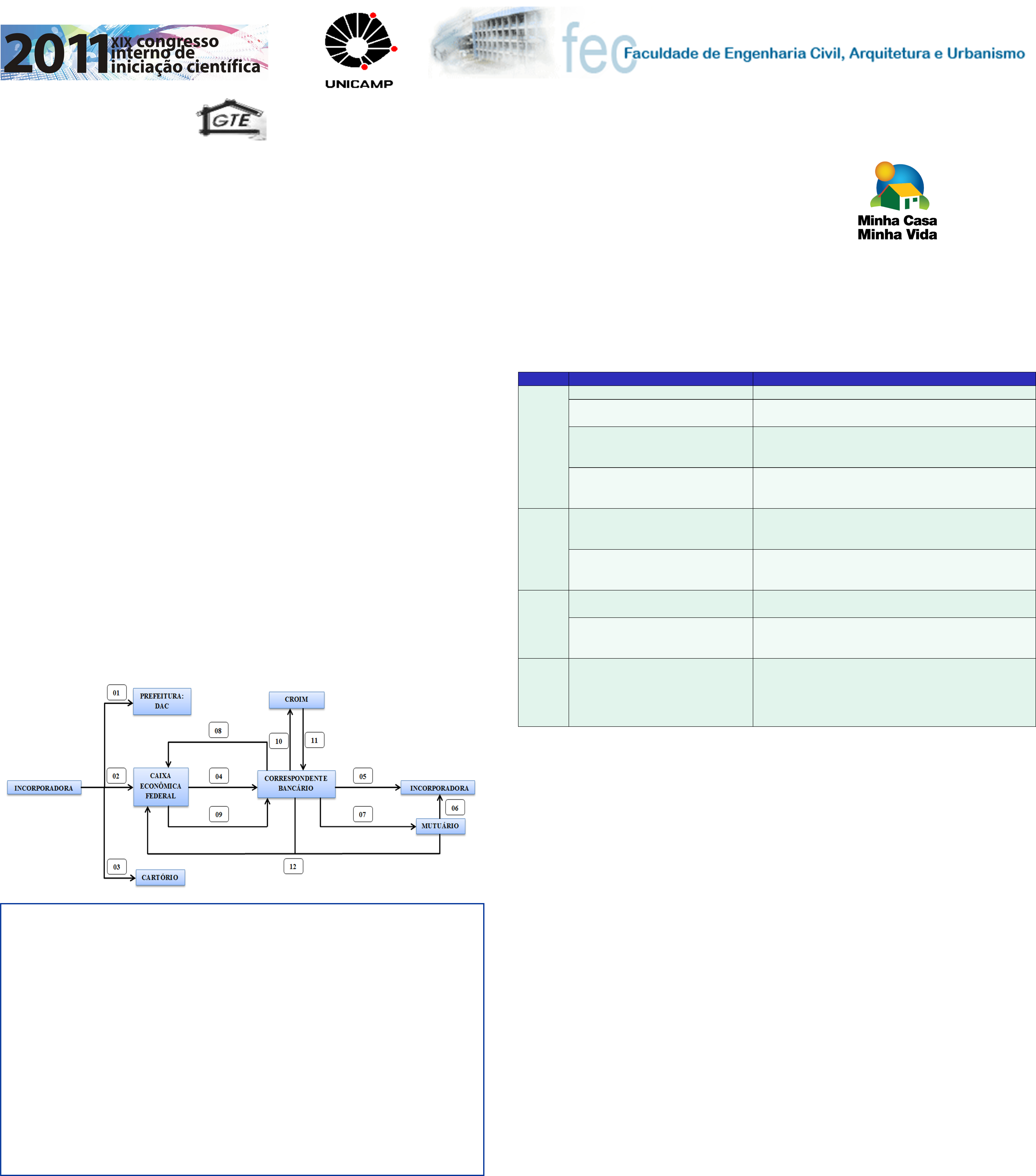Click step label 06 above MUTUÁRIO
Image resolution: width=1036 pixels, height=1176 pixels.
point(455,808)
